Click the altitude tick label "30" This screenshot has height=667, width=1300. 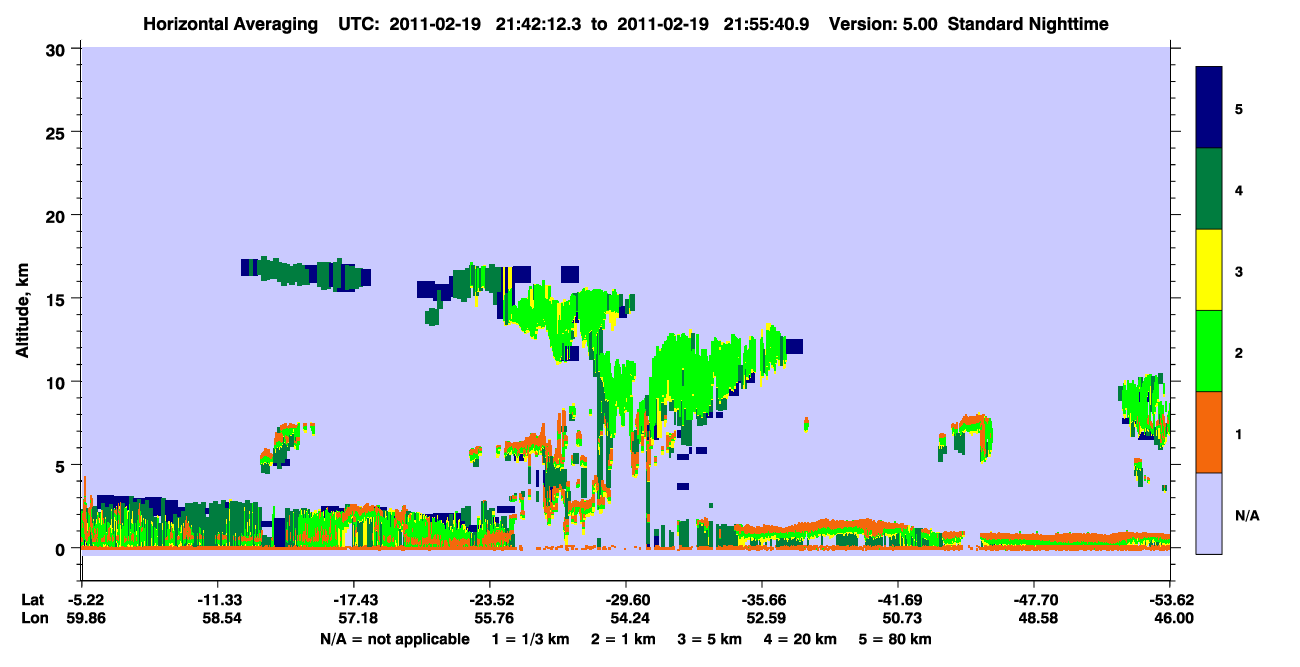tap(56, 49)
